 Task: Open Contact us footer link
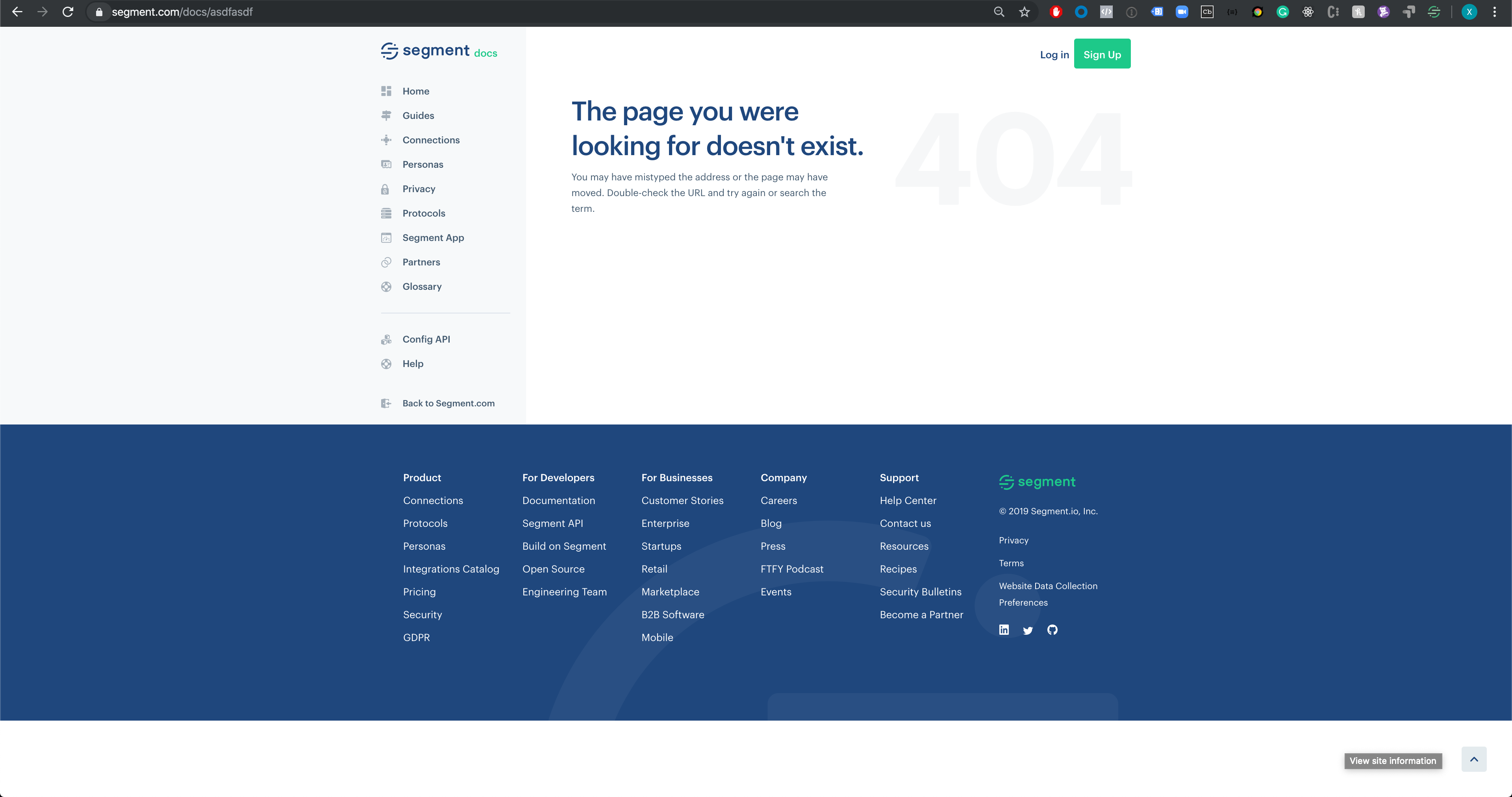click(x=905, y=523)
